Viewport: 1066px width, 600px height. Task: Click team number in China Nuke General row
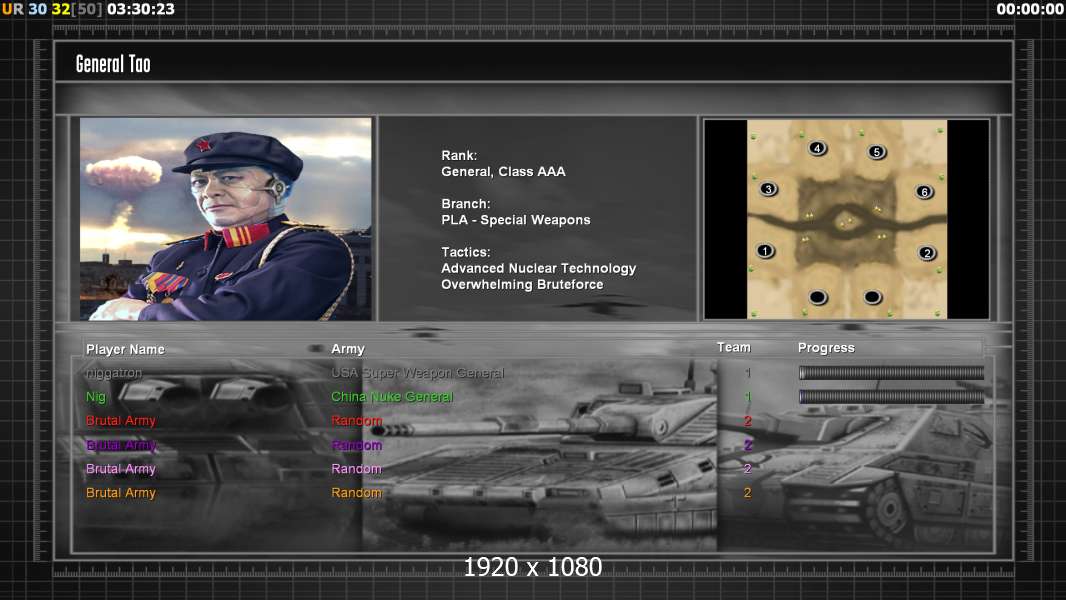click(748, 397)
